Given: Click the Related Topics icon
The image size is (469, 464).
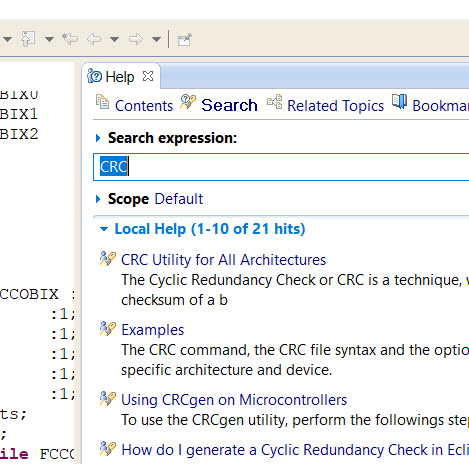Looking at the screenshot, I should (x=275, y=102).
